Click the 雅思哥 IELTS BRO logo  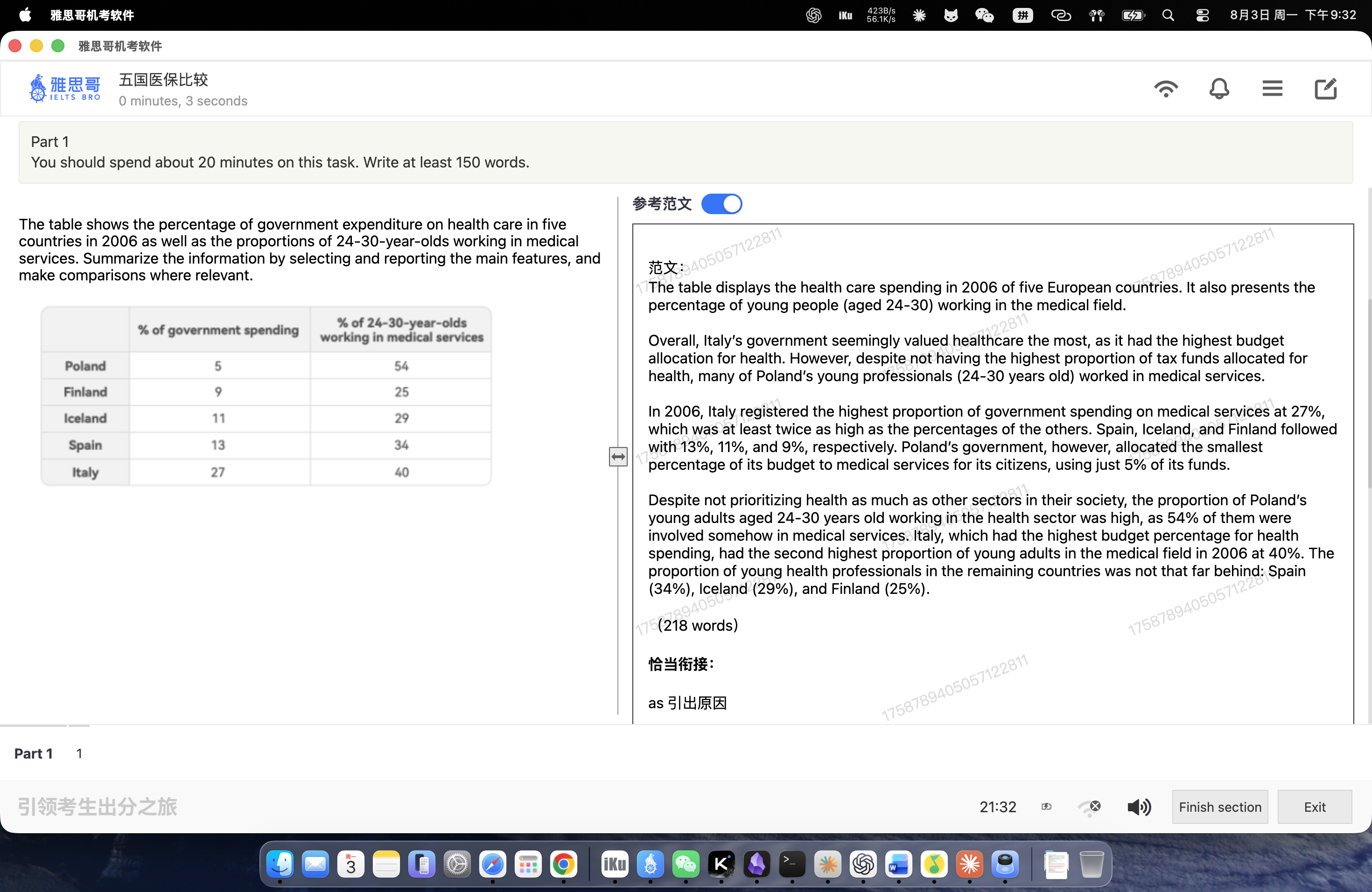[64, 89]
